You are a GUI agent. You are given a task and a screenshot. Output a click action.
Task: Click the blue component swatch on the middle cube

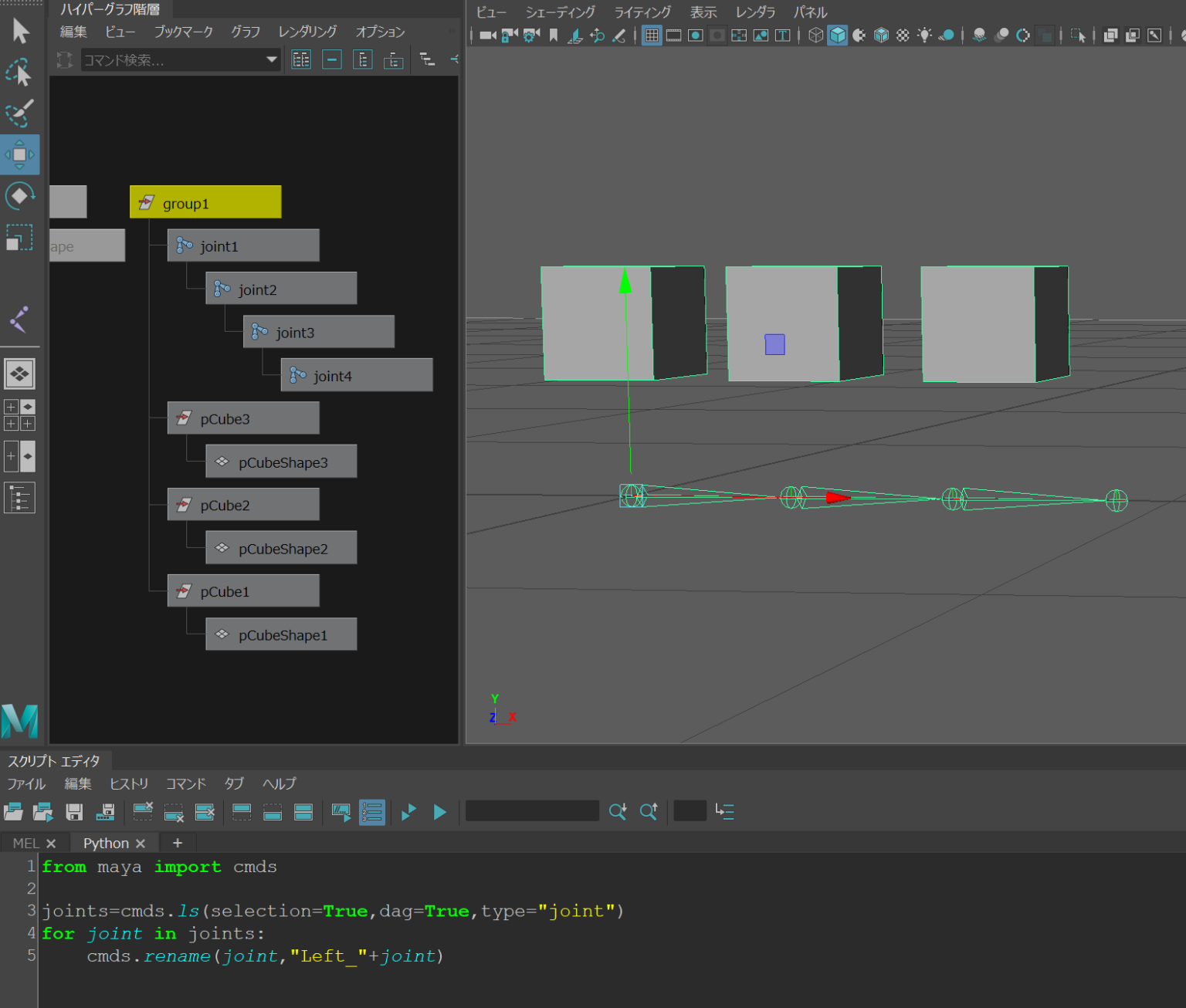point(774,344)
